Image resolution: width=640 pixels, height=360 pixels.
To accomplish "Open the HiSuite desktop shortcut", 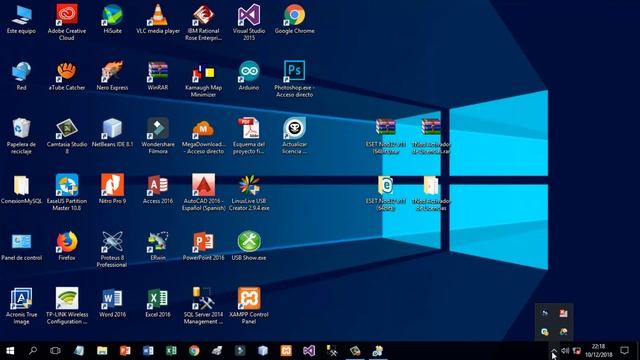I will (x=112, y=19).
